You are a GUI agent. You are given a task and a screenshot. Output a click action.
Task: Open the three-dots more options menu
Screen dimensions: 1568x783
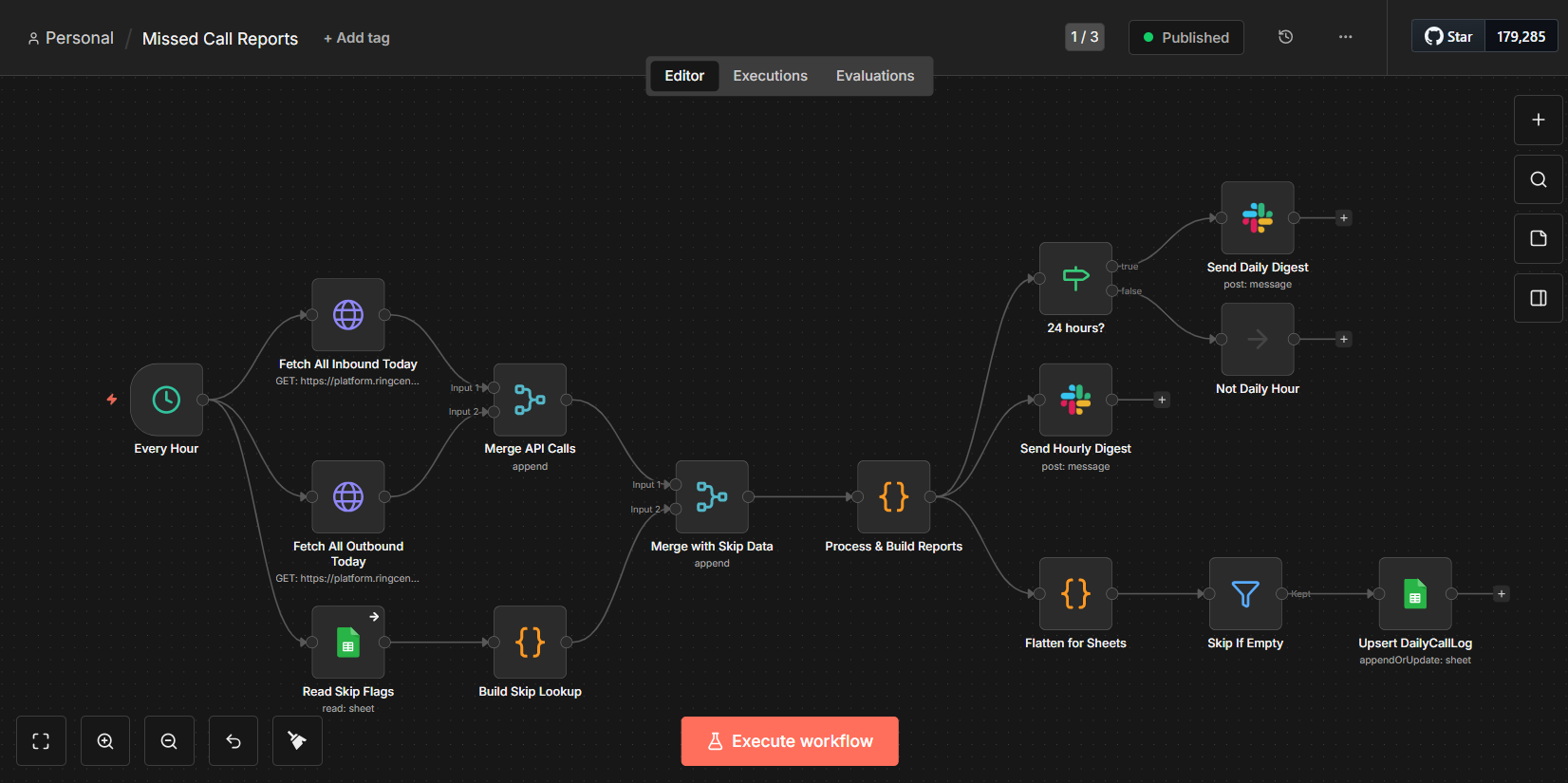(x=1345, y=37)
